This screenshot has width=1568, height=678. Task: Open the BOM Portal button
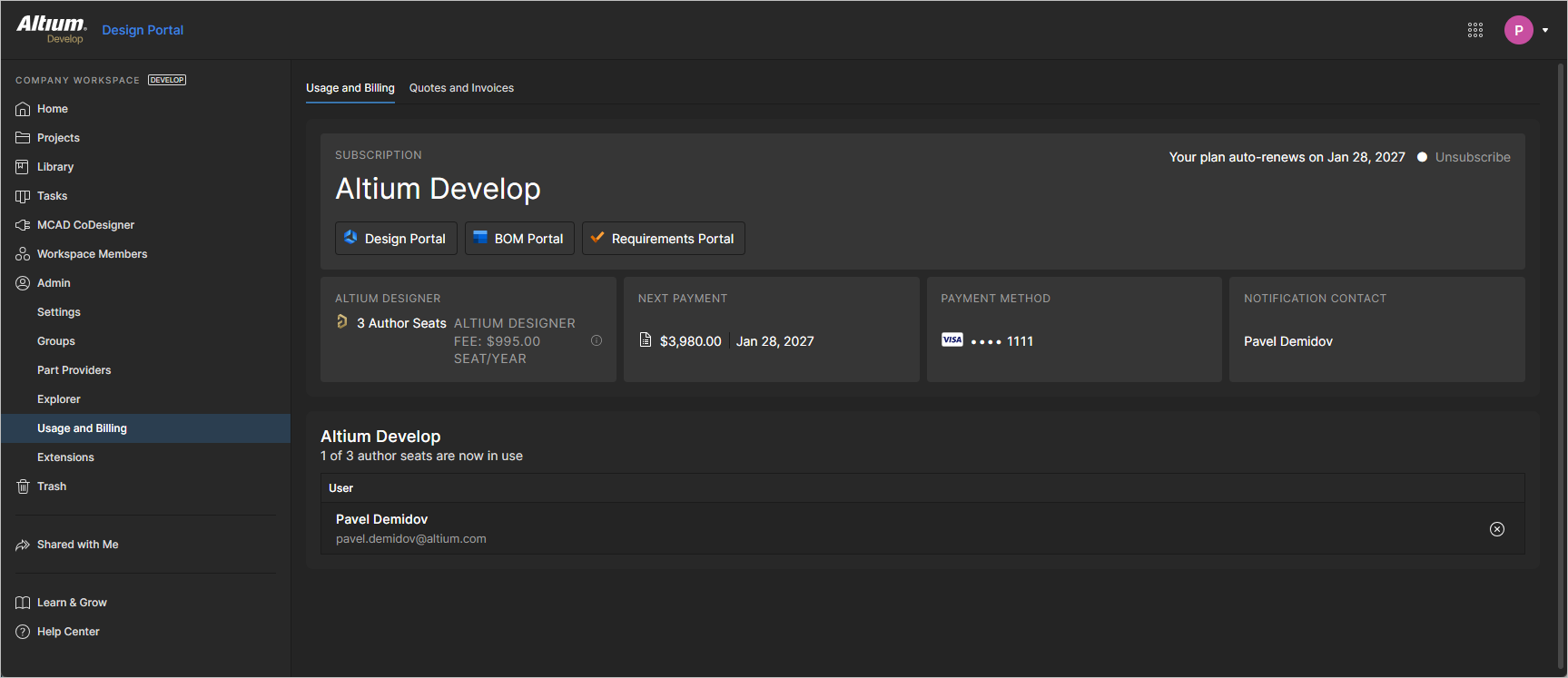click(x=519, y=239)
